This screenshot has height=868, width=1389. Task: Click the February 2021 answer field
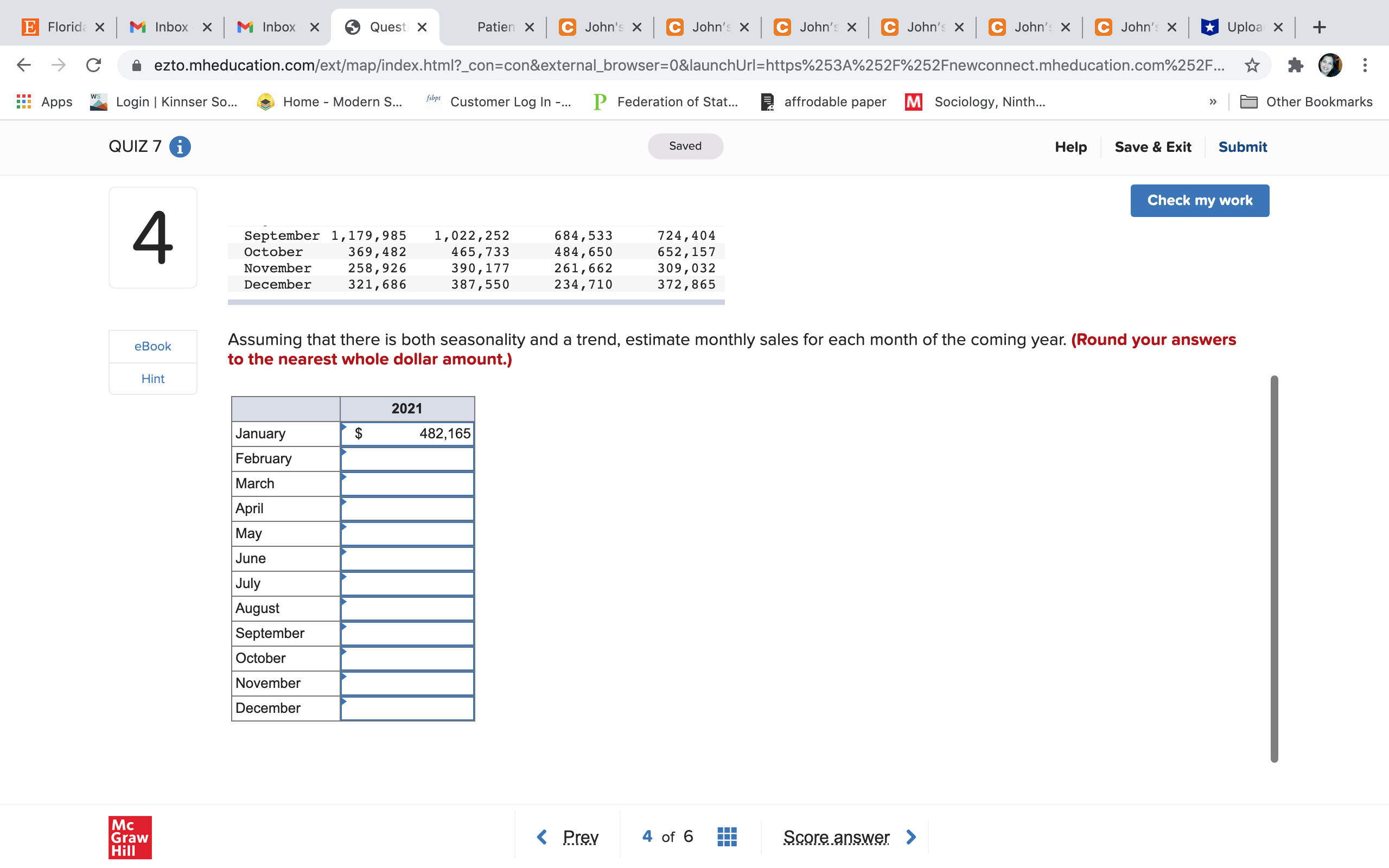pos(407,459)
